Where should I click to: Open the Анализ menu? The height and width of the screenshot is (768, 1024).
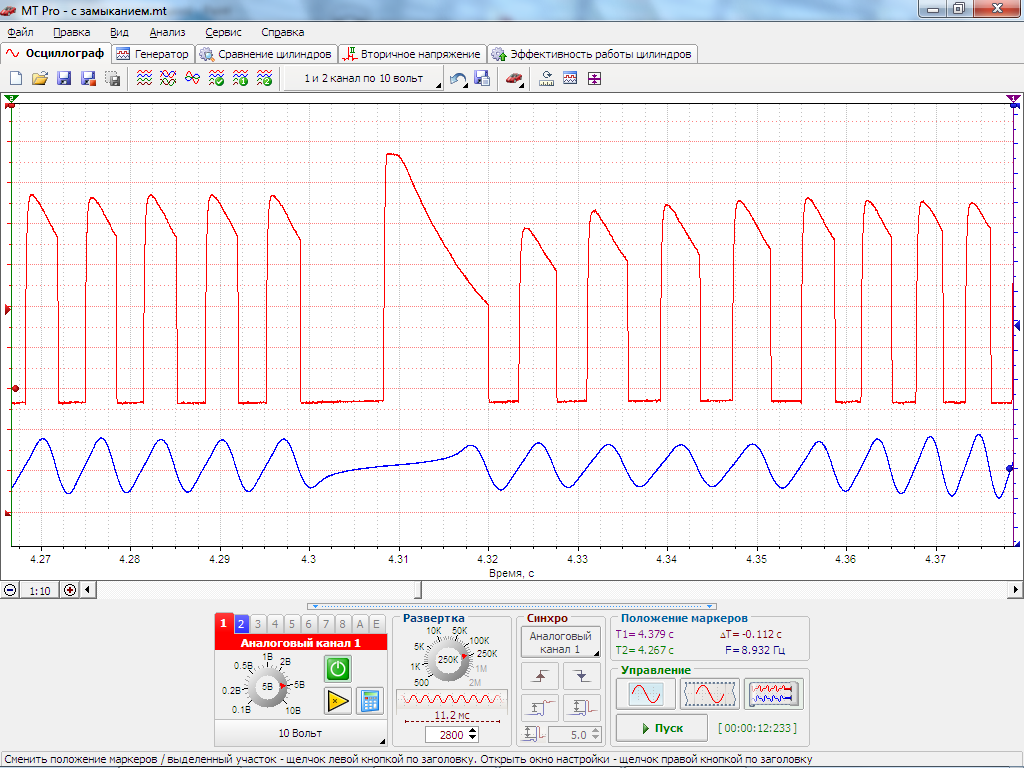(x=167, y=32)
